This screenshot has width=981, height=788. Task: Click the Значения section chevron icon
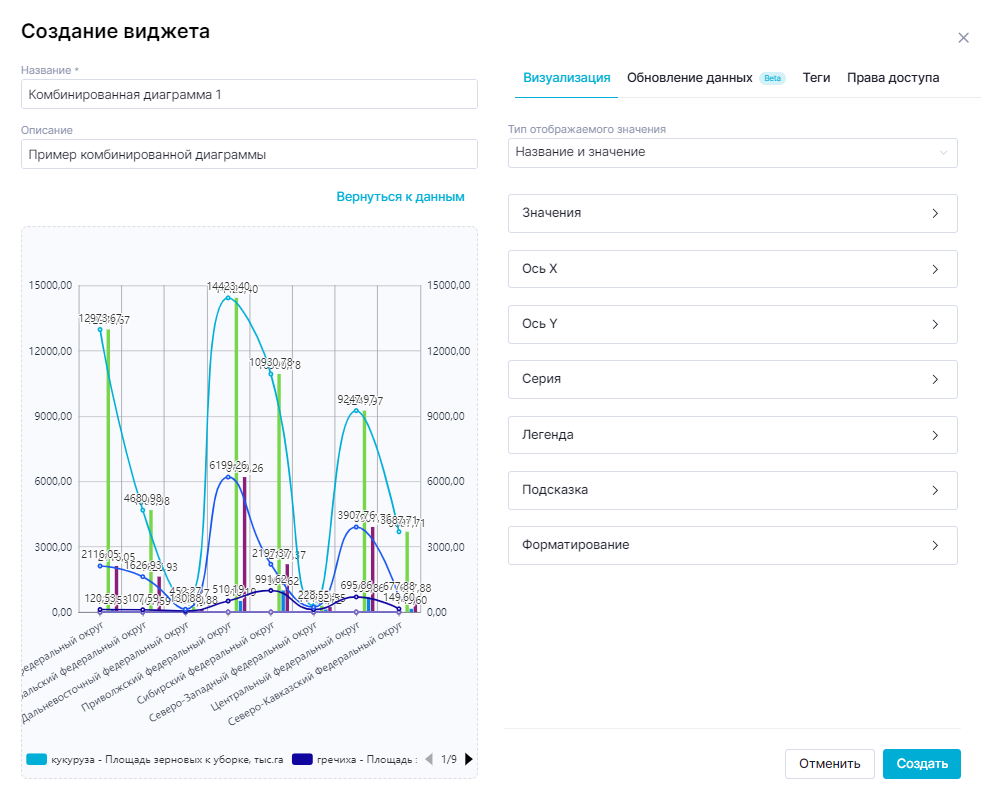click(x=935, y=213)
